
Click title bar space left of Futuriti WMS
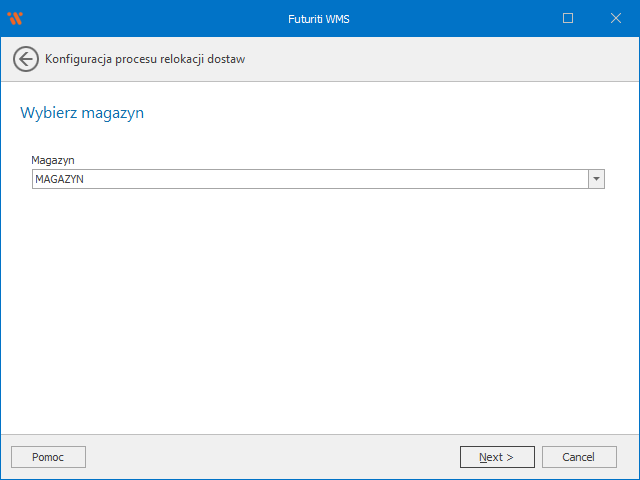pyautogui.click(x=150, y=18)
